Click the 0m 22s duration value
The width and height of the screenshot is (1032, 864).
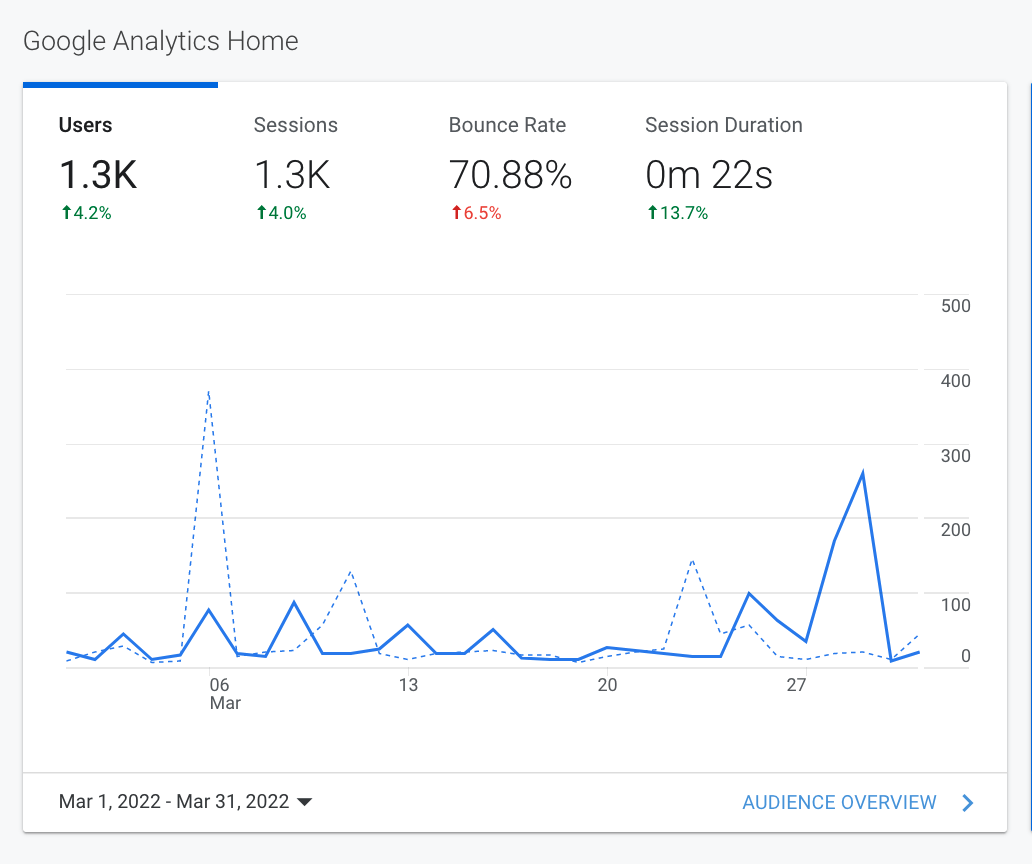pos(709,174)
